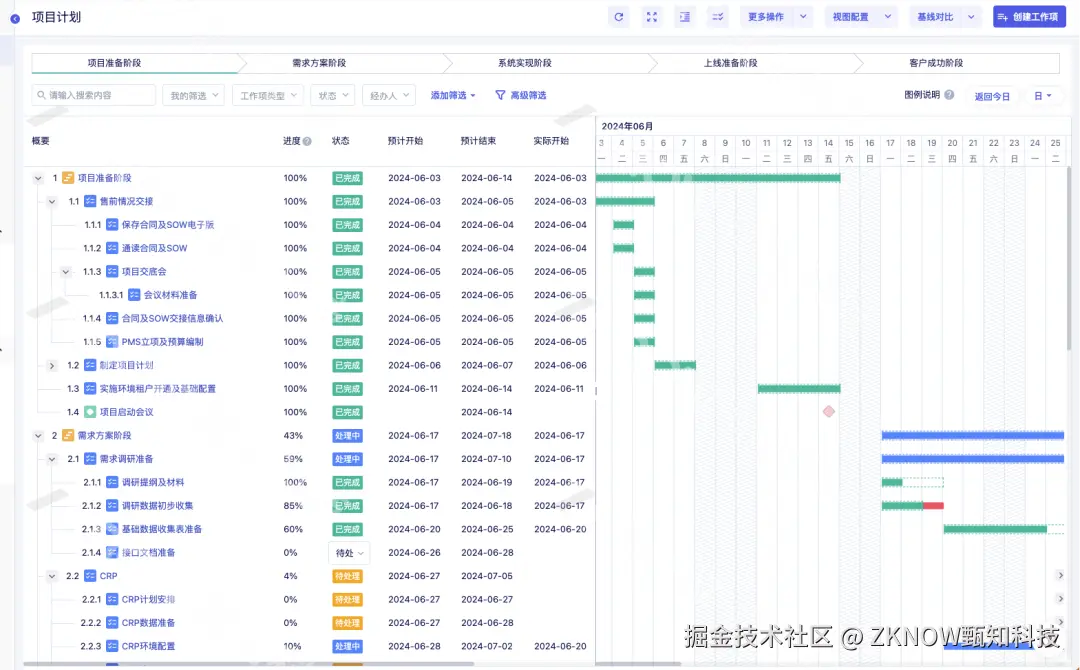Switch to the 客户成功阶段 stage tab
The width and height of the screenshot is (1080, 670).
point(957,63)
